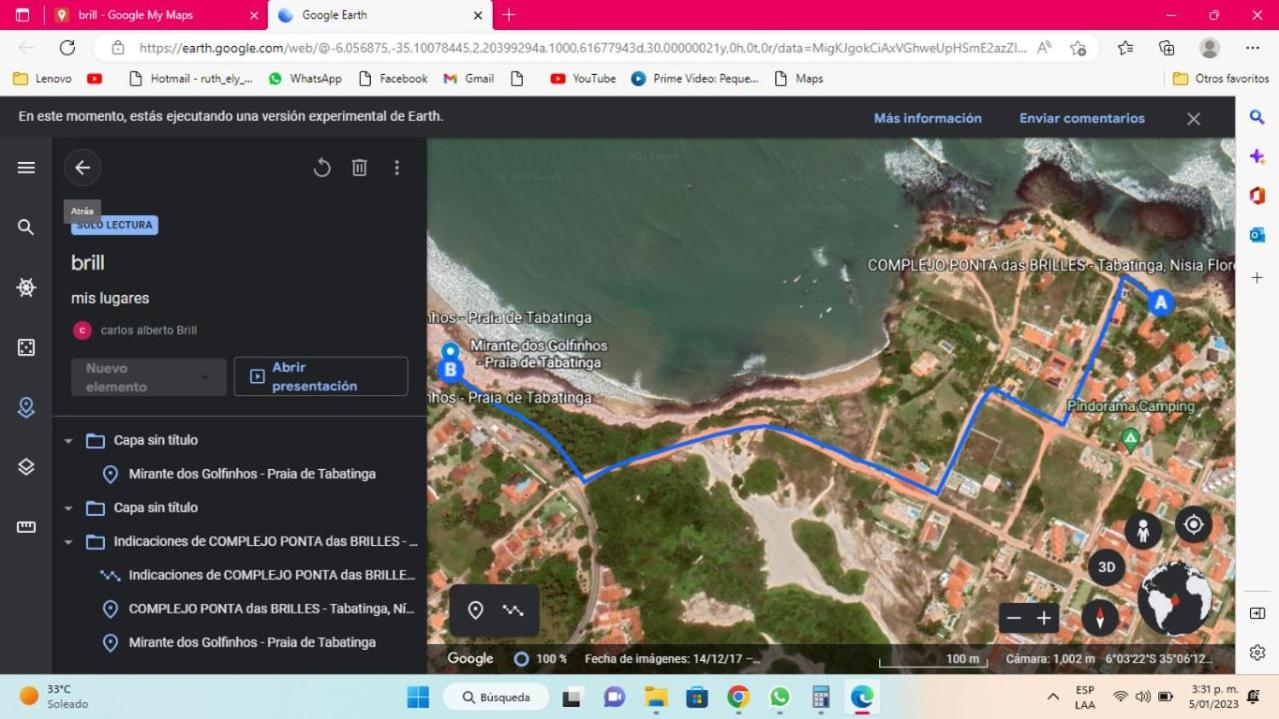Viewport: 1279px width, 719px height.
Task: Click the Earth search magnifier icon
Action: click(26, 227)
